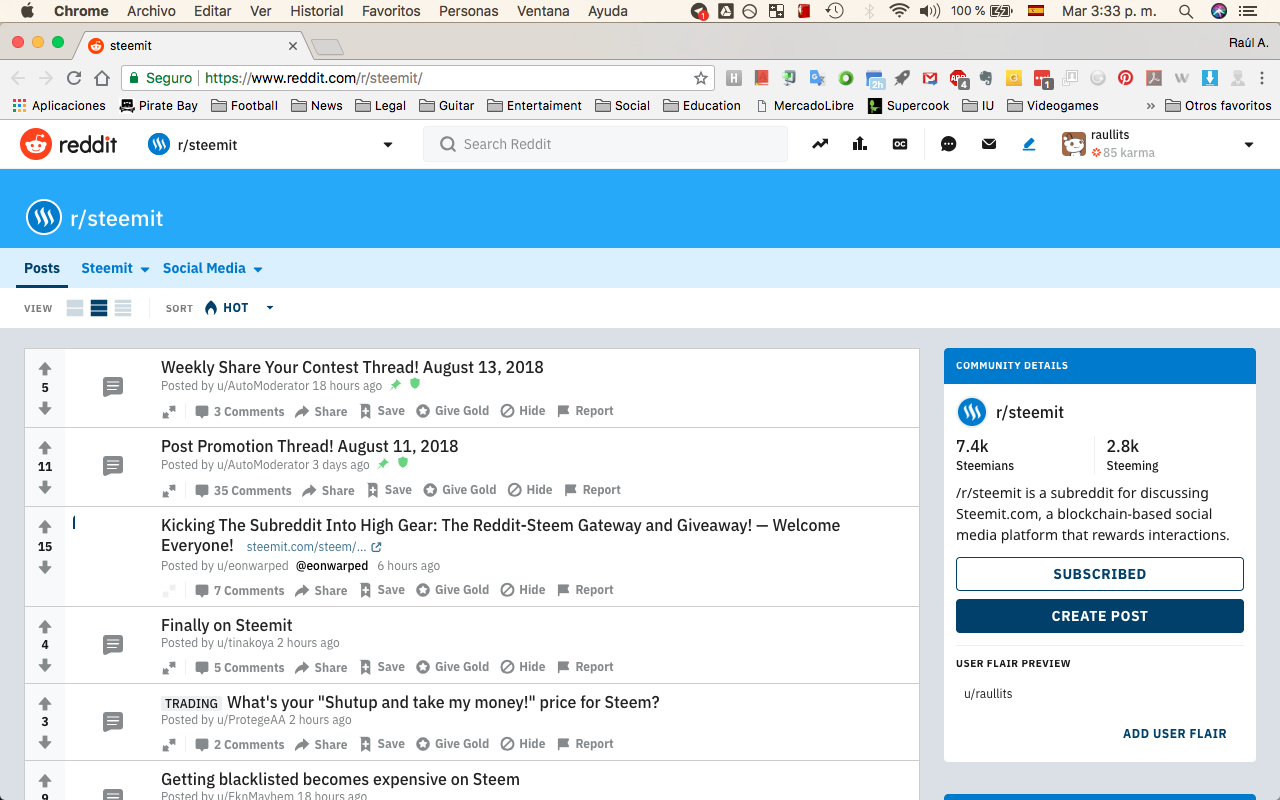Select the steemit browser tab

[190, 46]
